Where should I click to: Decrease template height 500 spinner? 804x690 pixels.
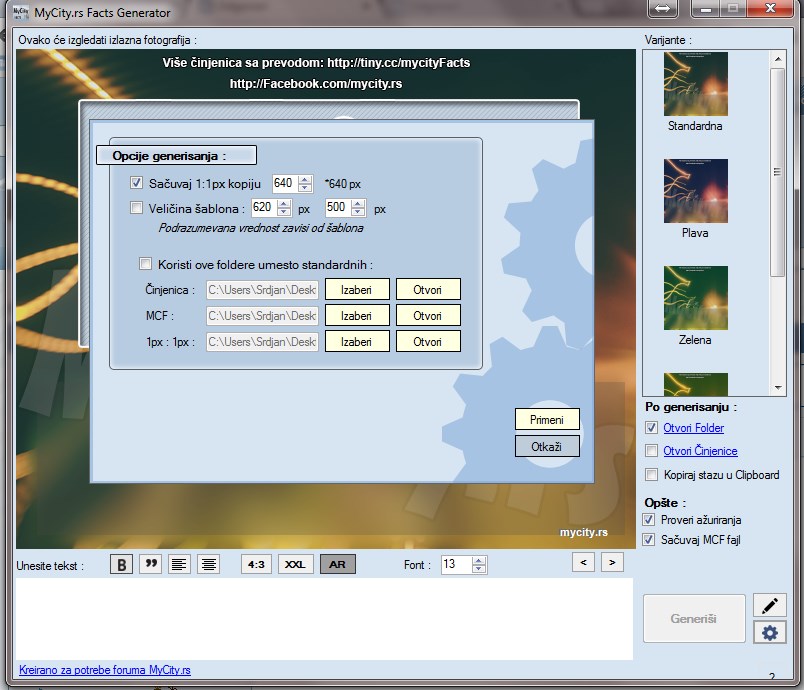tap(358, 212)
